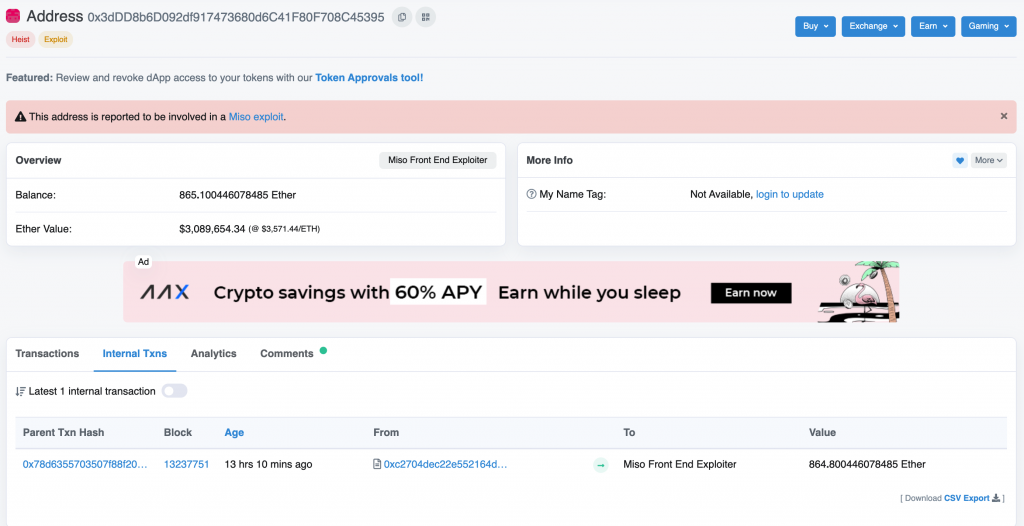1024x526 pixels.
Task: Open the Gaming dropdown
Action: 988,26
